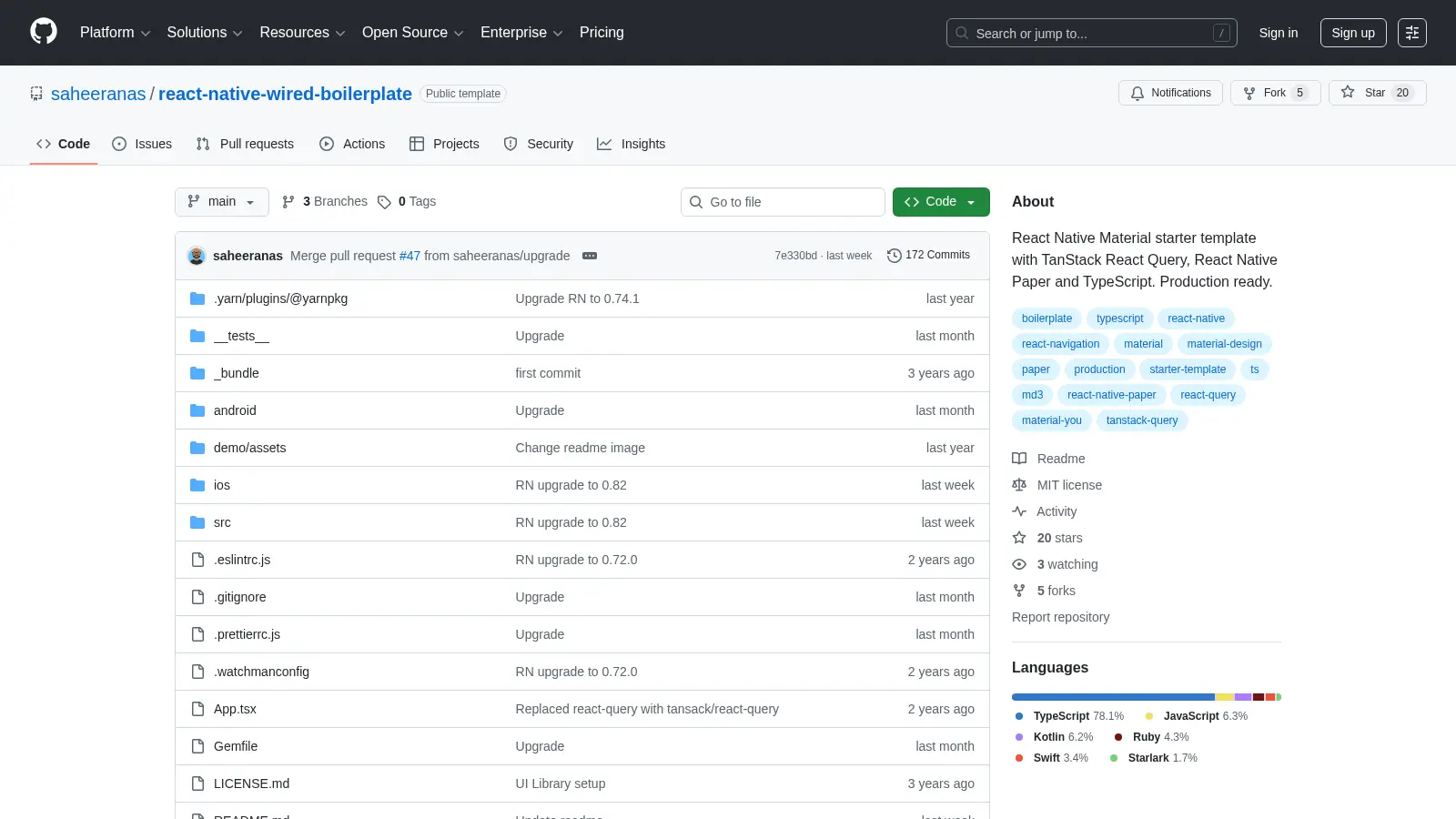
Task: Click the eye icon next to 3 watching
Action: pos(1019,564)
